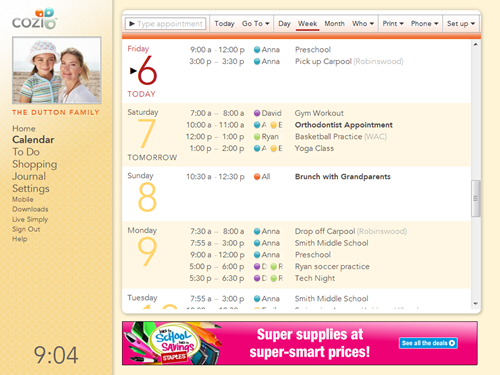Image resolution: width=500 pixels, height=375 pixels.
Task: Click purple D dot on Ryan soccer practice row
Action: [257, 267]
